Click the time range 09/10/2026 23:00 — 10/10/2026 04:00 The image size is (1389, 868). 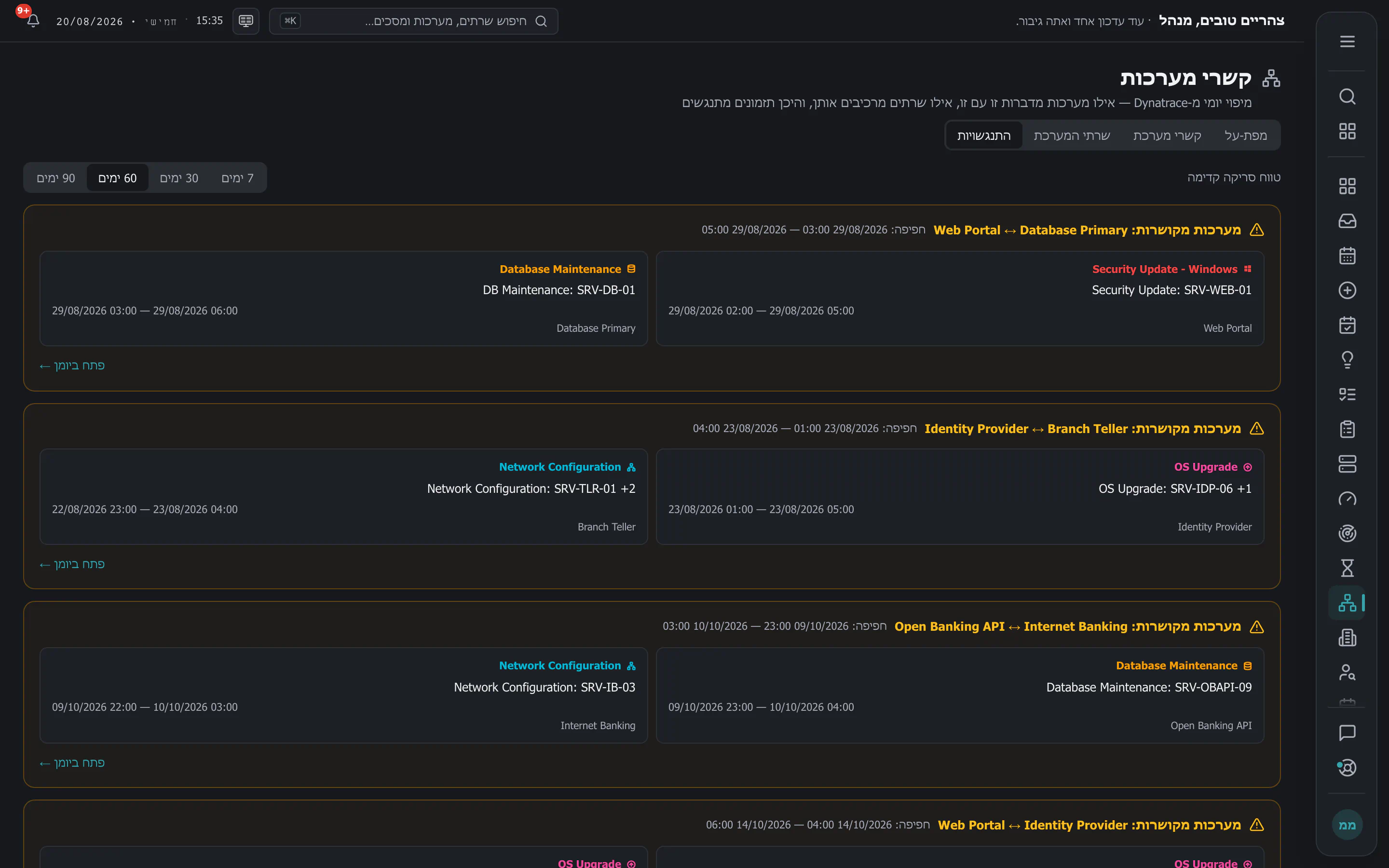click(761, 707)
